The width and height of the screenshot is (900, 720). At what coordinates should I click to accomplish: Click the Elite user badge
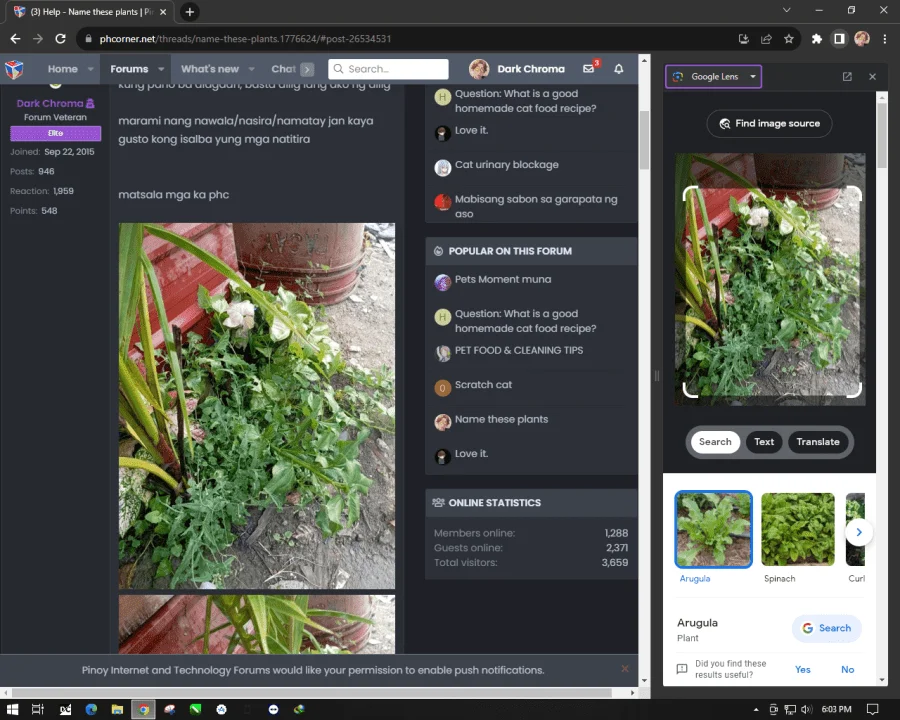tap(55, 133)
